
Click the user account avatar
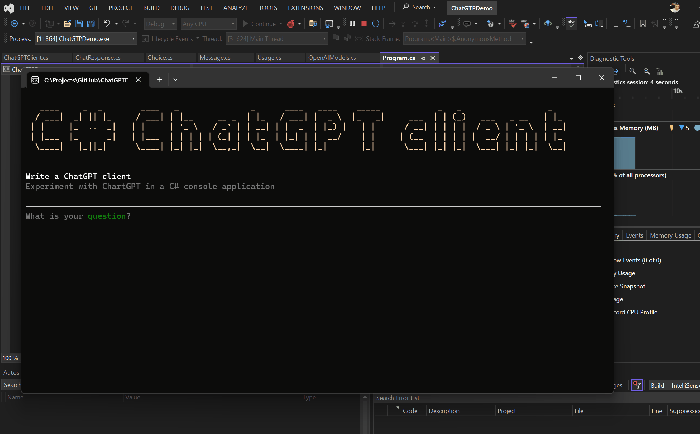click(675, 8)
